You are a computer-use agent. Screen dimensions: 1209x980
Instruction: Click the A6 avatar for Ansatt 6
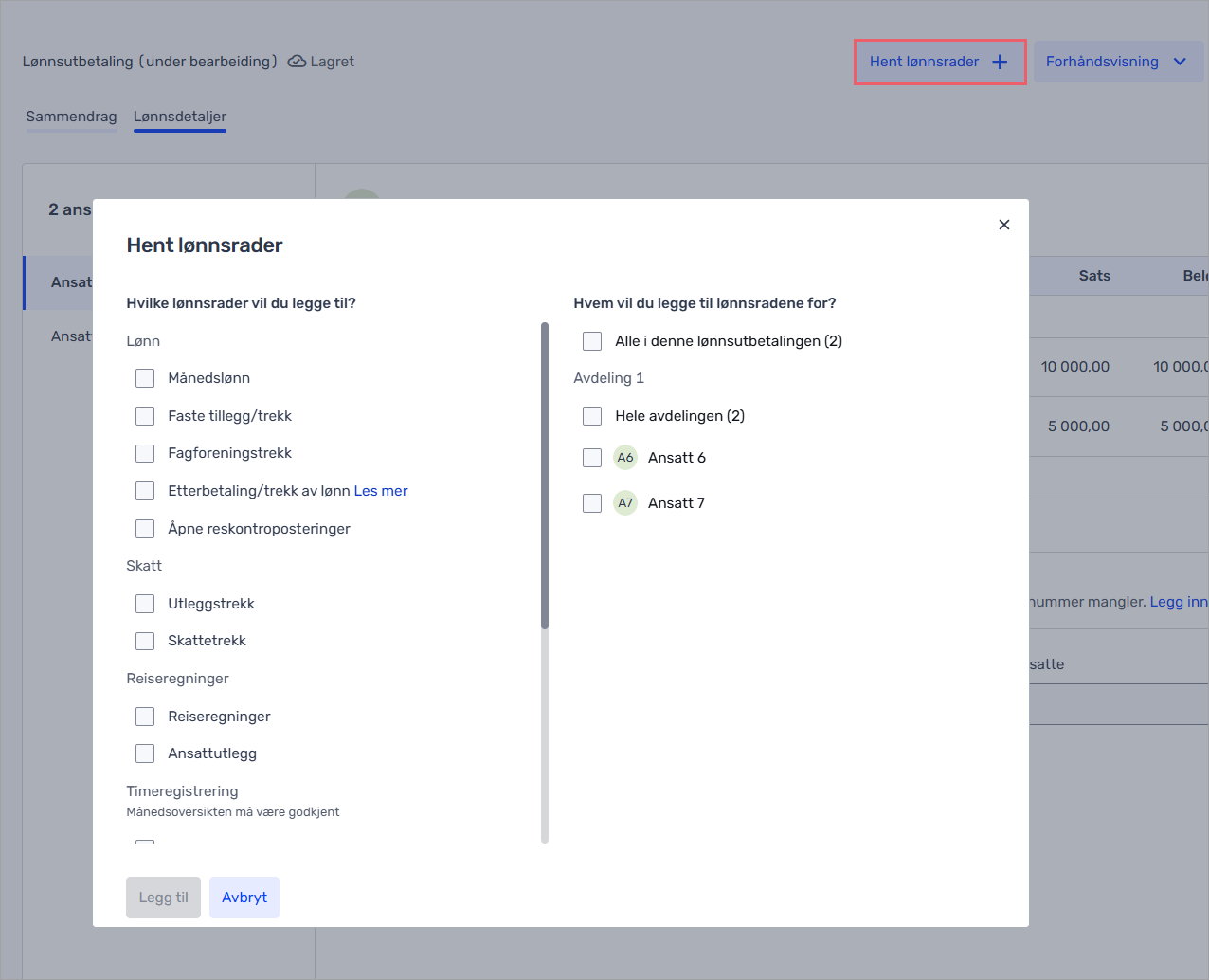[x=625, y=458]
